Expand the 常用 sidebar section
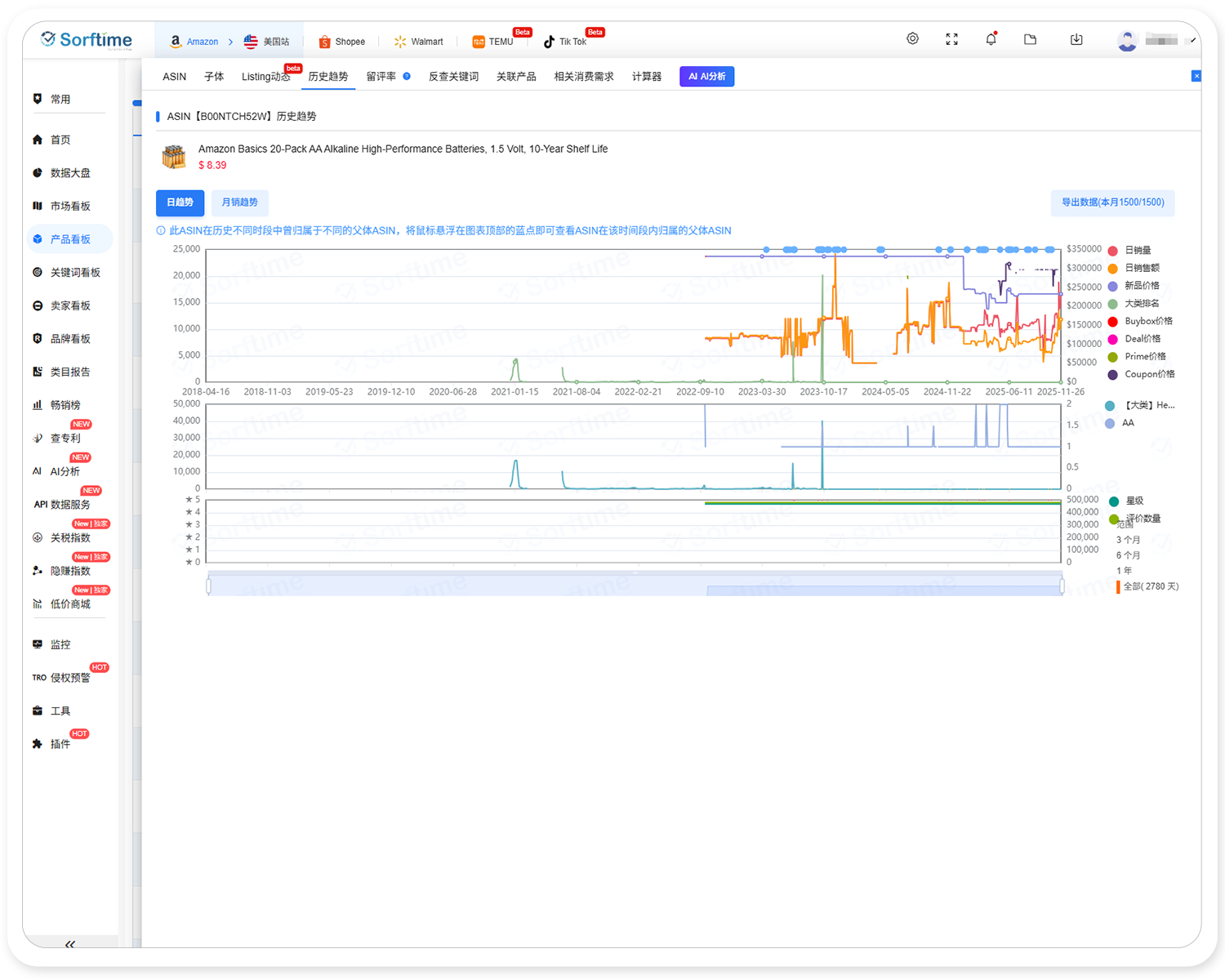Screen dimensions: 1225x980 pos(60,100)
